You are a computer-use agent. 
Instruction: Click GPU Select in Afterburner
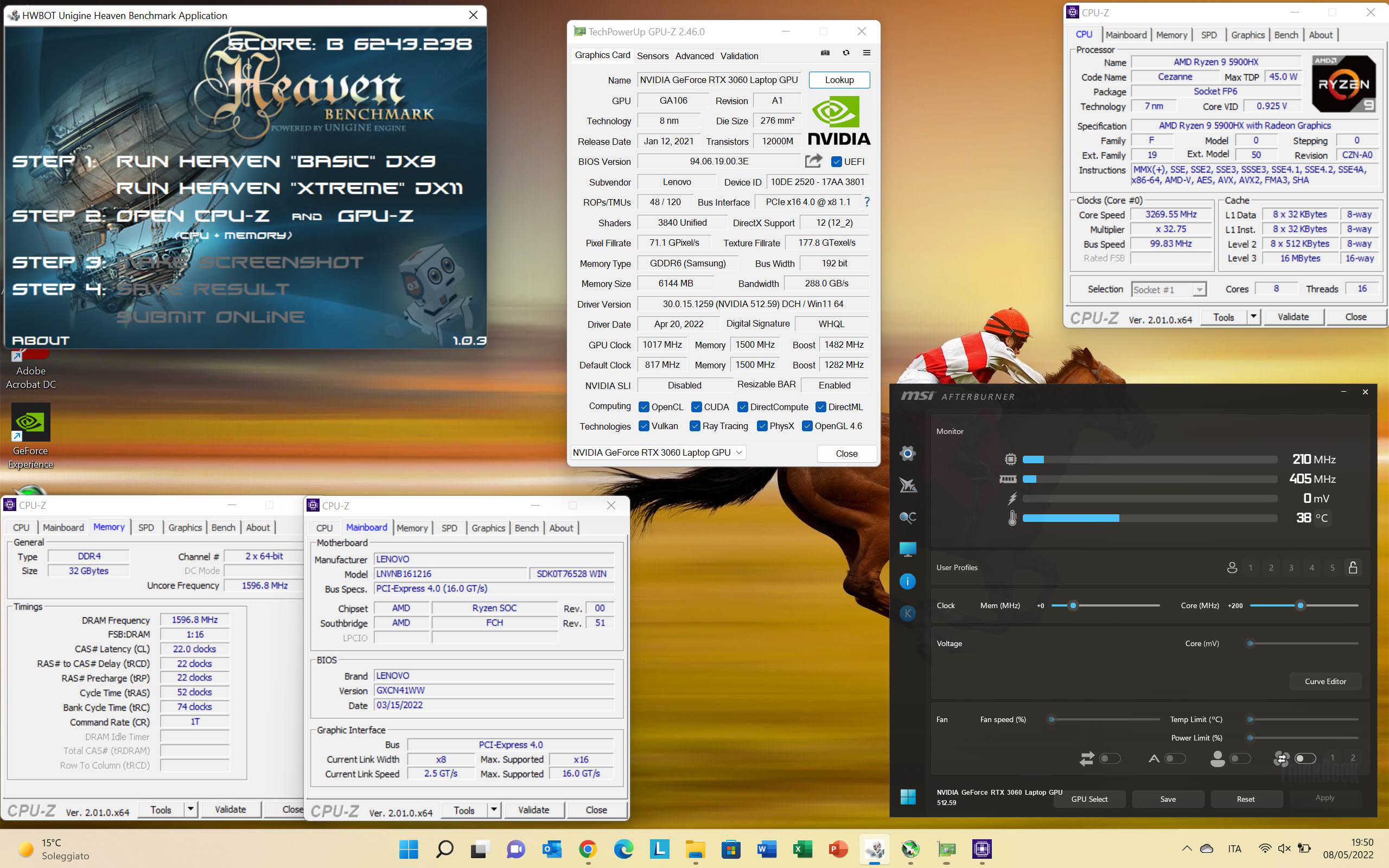pos(1089,799)
